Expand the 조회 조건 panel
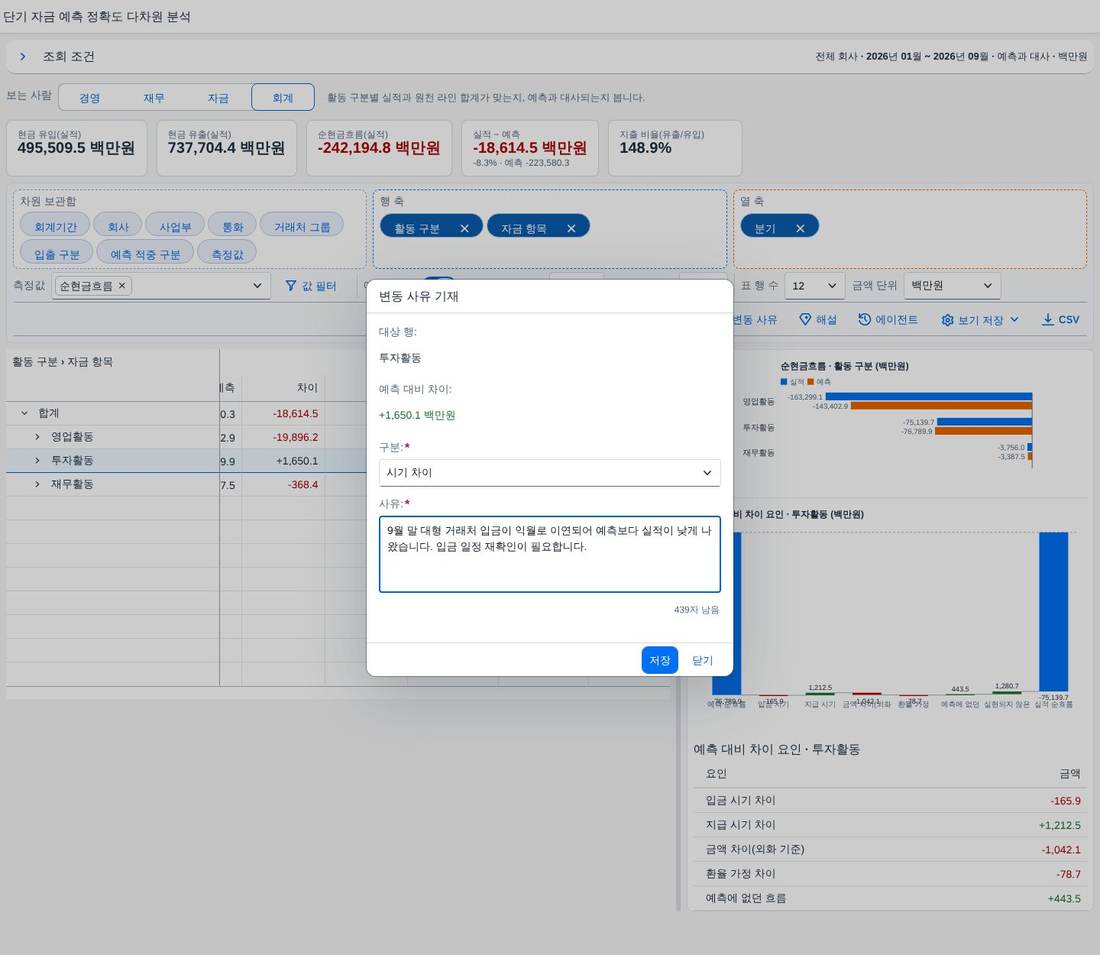 [23, 56]
